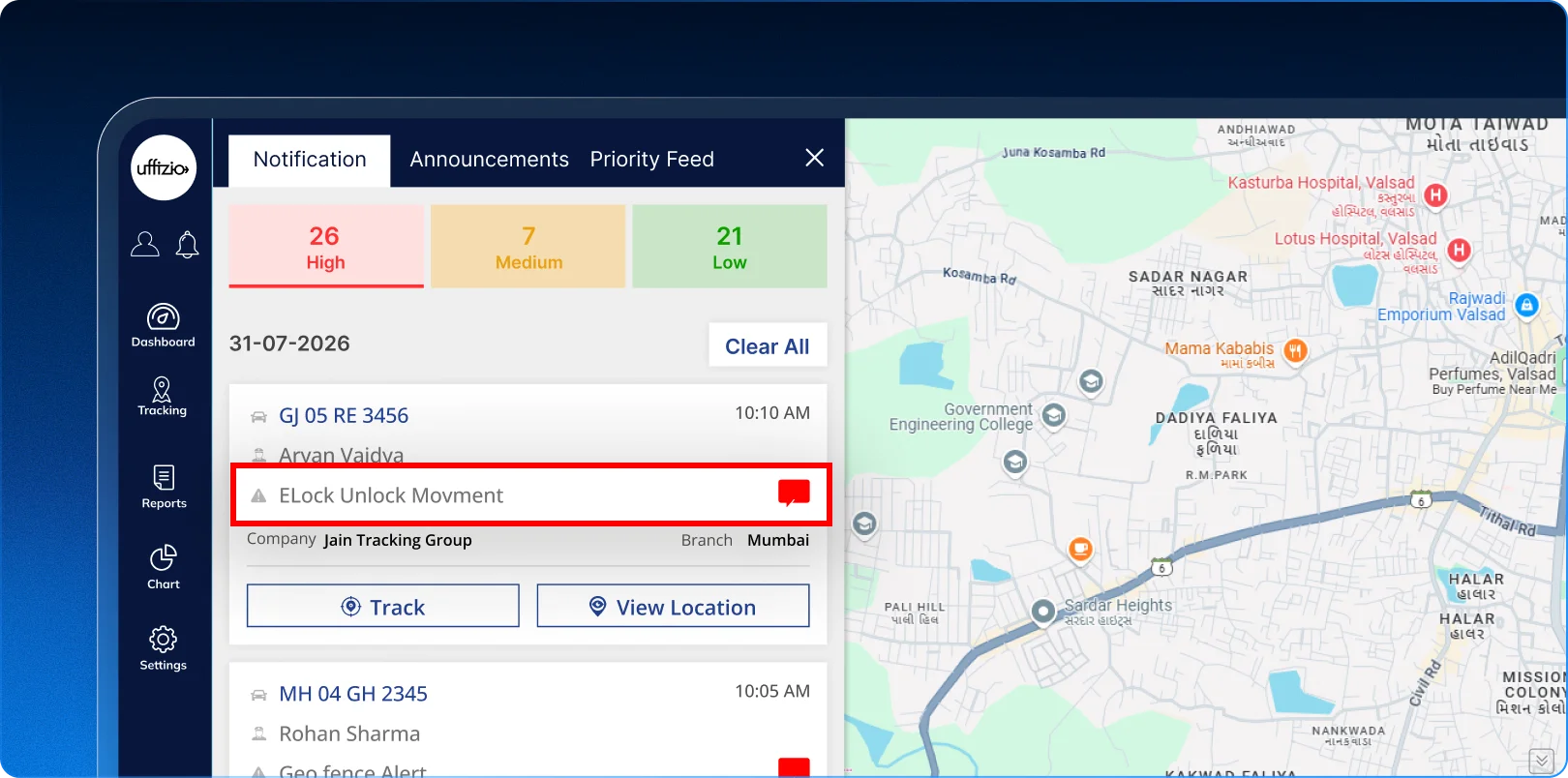This screenshot has width=1568, height=778.
Task: Click Government Engineering College map marker
Action: pos(1054,416)
